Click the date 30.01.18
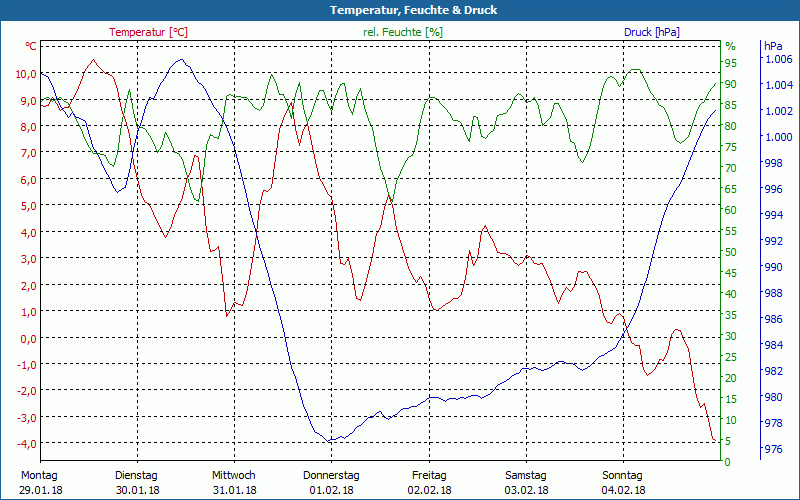800x500 pixels. [x=138, y=490]
